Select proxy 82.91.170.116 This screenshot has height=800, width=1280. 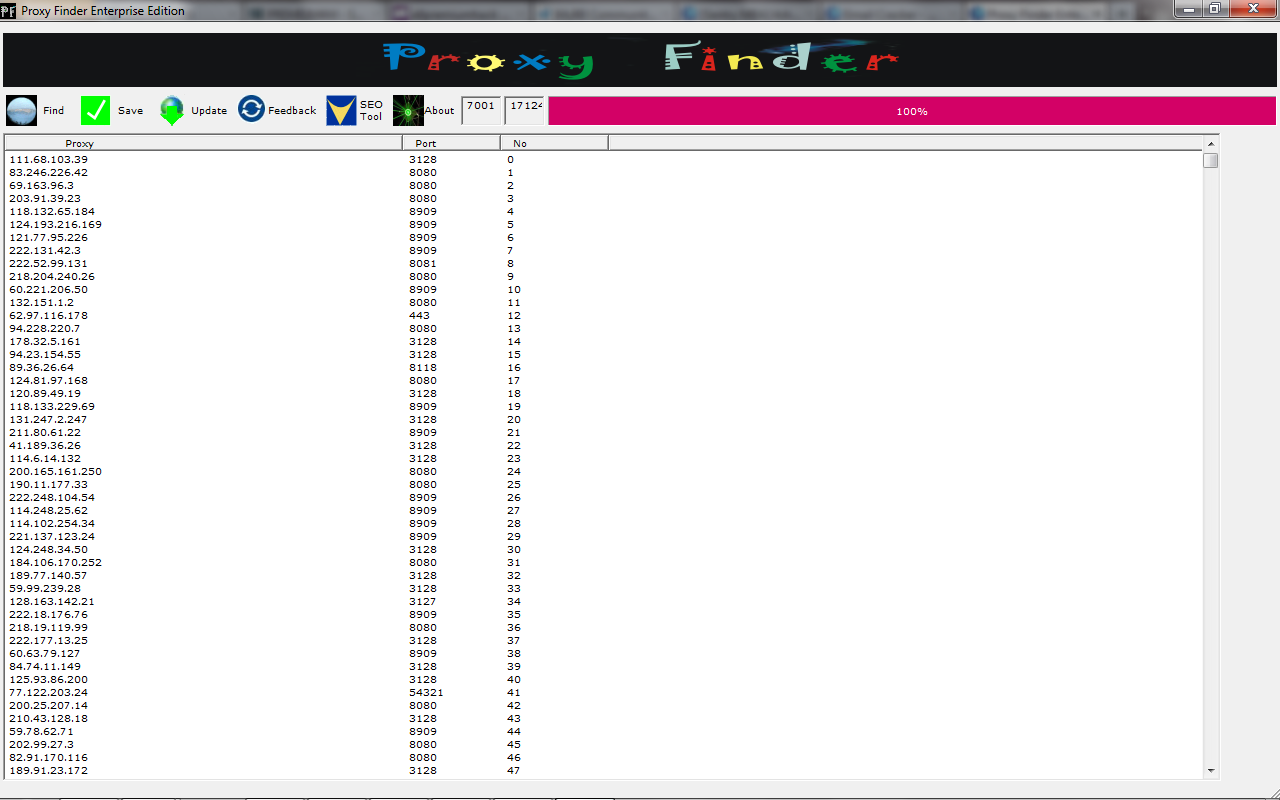[x=49, y=757]
